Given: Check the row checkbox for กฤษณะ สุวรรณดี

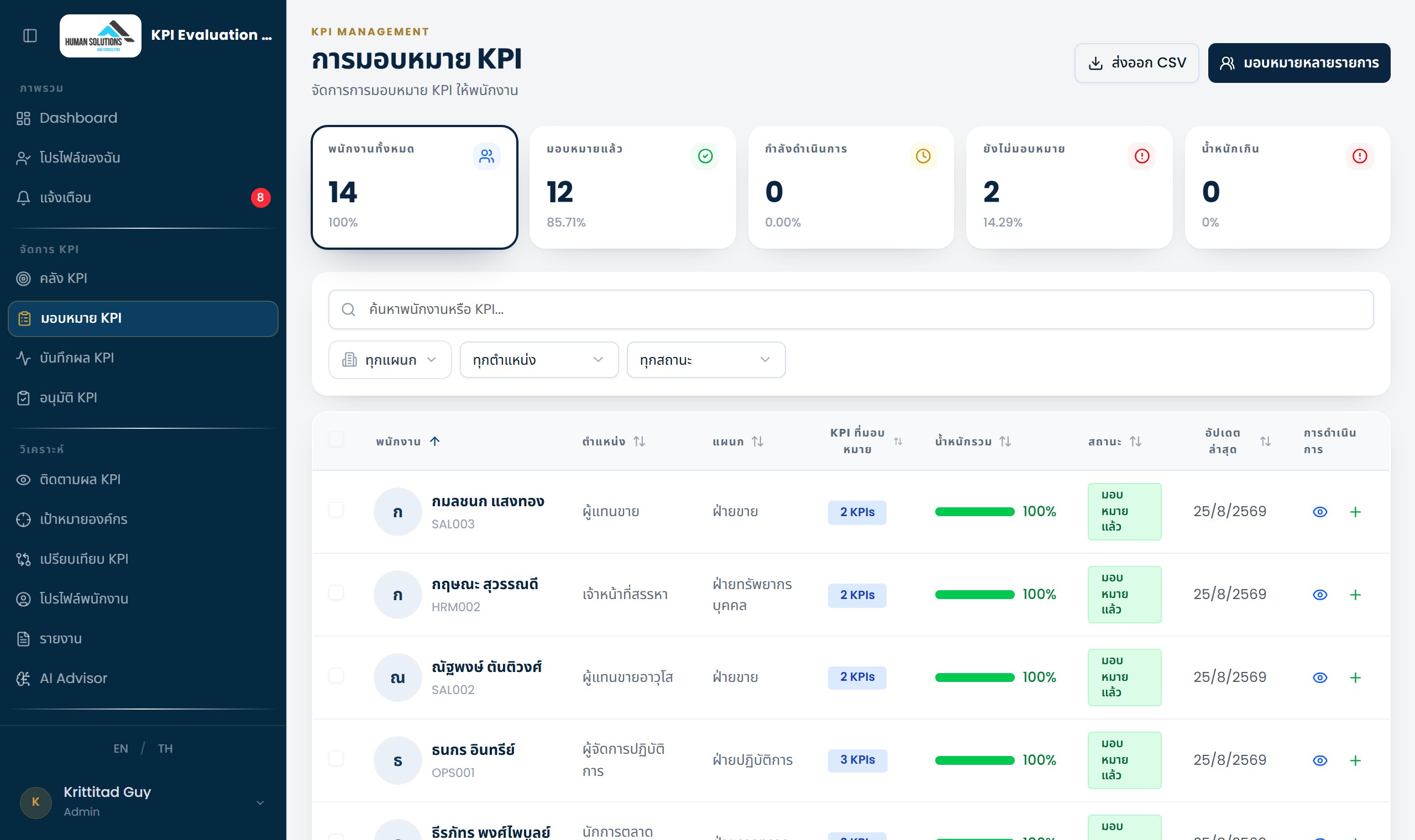Looking at the screenshot, I should tap(336, 592).
